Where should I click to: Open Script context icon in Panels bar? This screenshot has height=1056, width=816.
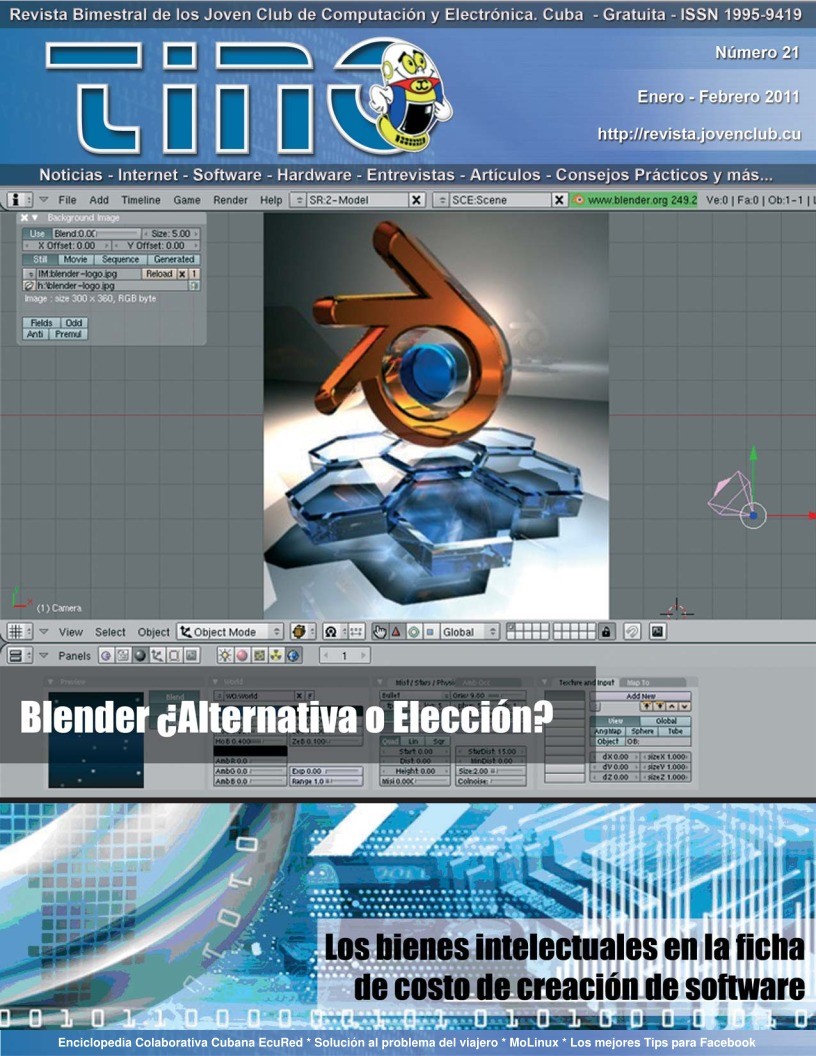123,655
